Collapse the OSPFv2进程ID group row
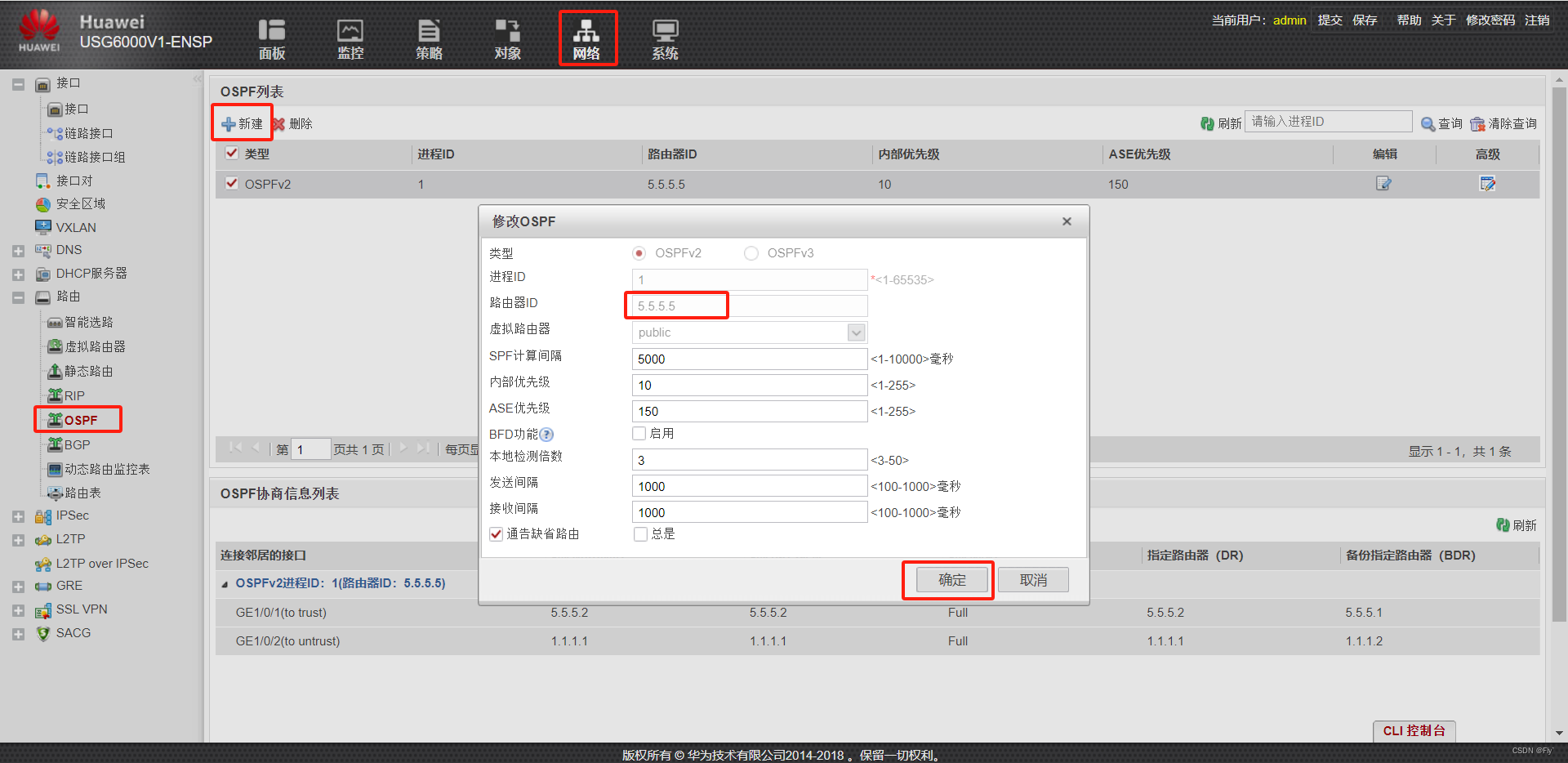 (225, 584)
